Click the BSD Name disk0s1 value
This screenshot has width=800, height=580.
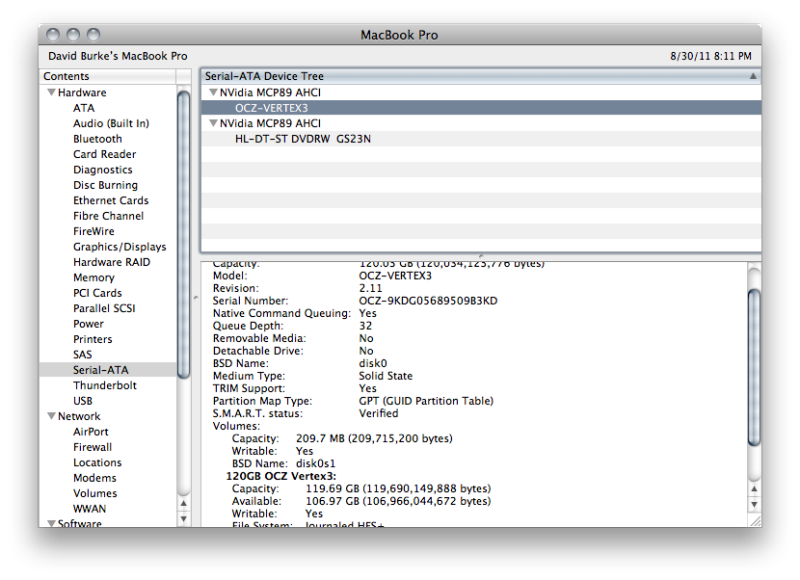click(x=316, y=463)
